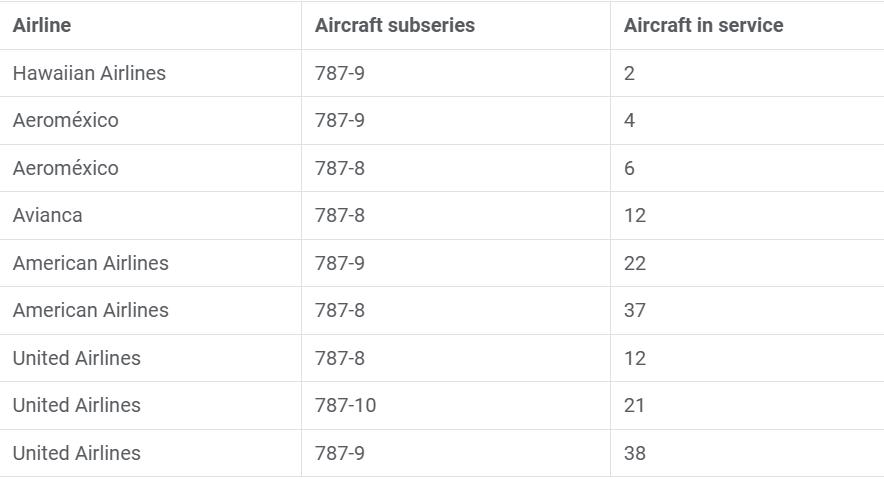Click the 787-10 subseries cell
This screenshot has width=884, height=489.
click(345, 405)
